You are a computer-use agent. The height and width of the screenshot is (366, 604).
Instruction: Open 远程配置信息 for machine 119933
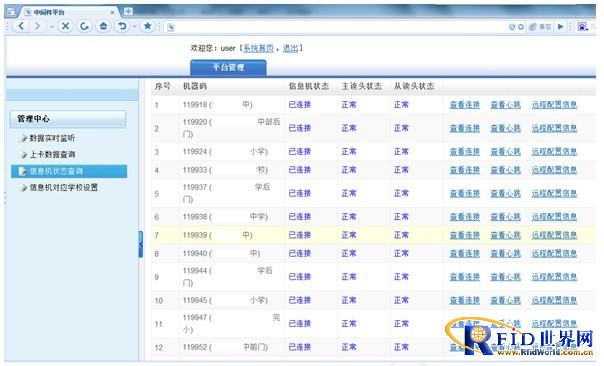554,170
